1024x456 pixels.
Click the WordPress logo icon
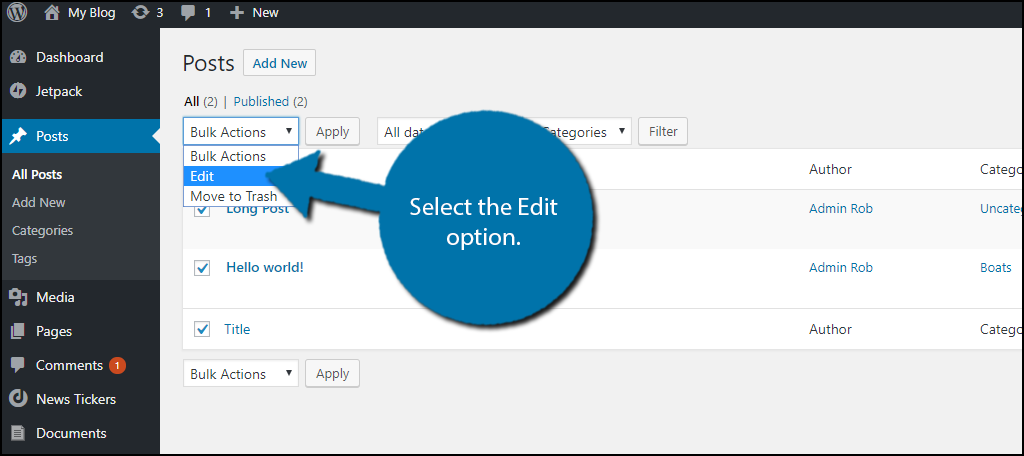coord(17,12)
